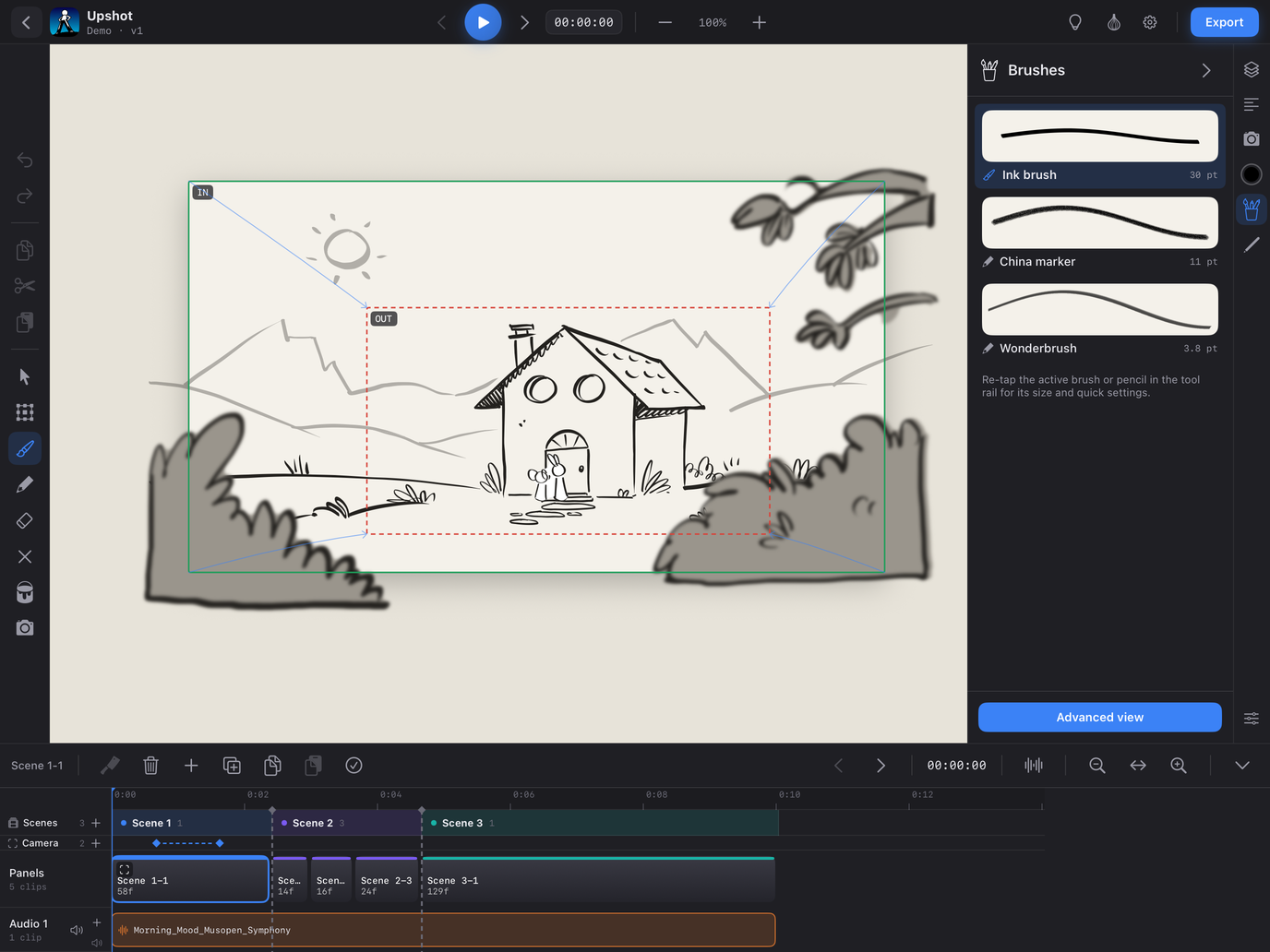Toggle the onion skin icon

pyautogui.click(x=1114, y=22)
